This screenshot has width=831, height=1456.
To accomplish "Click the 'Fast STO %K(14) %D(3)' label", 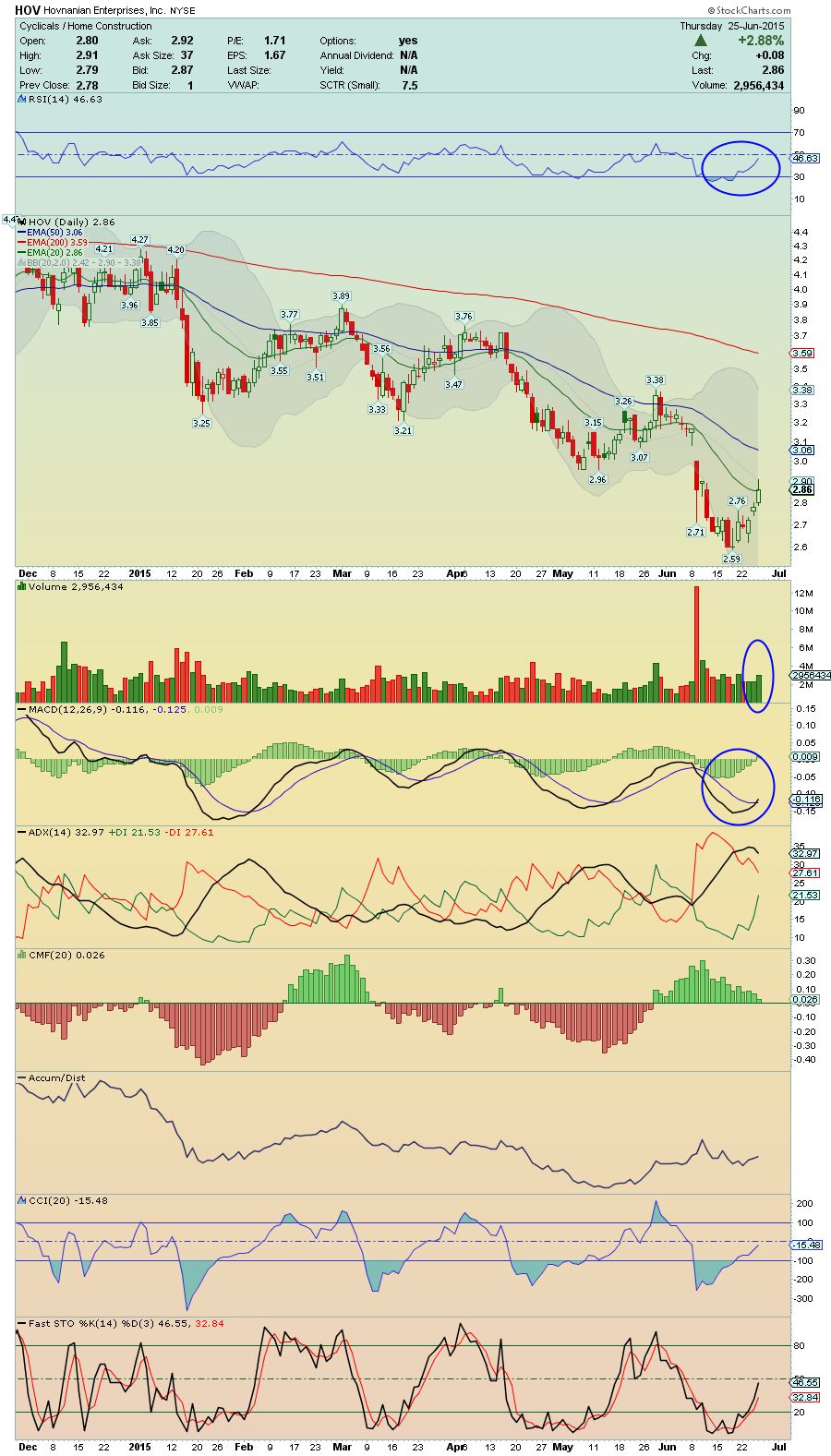I will click(x=92, y=1323).
